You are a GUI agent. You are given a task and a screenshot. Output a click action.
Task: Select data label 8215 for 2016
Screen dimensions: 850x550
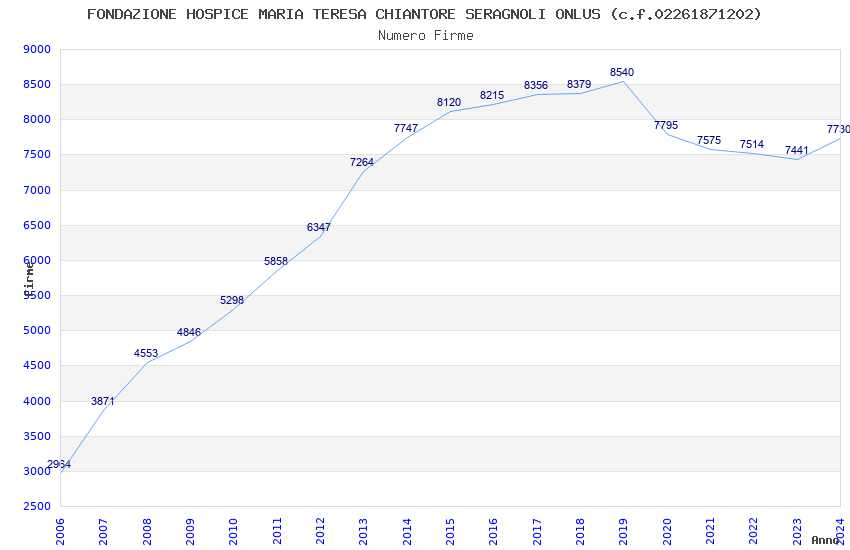click(492, 95)
